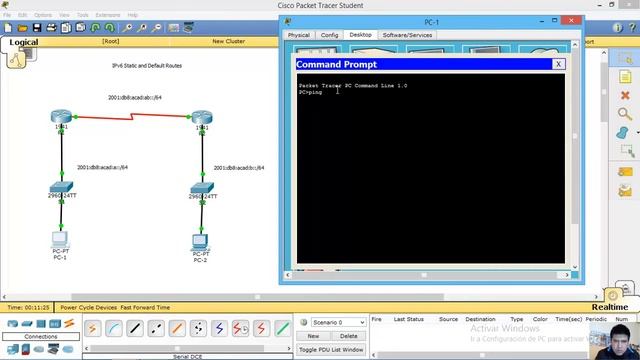This screenshot has width=640, height=360.
Task: Click the 2001:db8:acad:ab::/64 label
Action: 135,98
